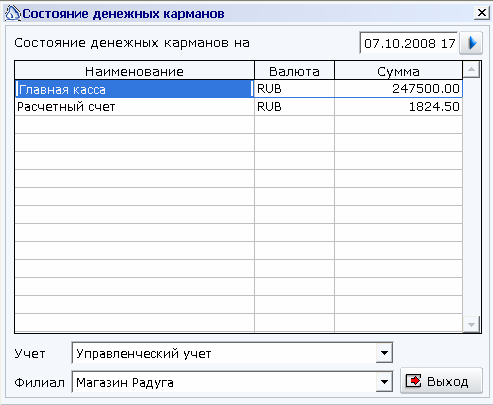Click the 1824.50 sum cell
The height and width of the screenshot is (405, 493).
click(398, 107)
